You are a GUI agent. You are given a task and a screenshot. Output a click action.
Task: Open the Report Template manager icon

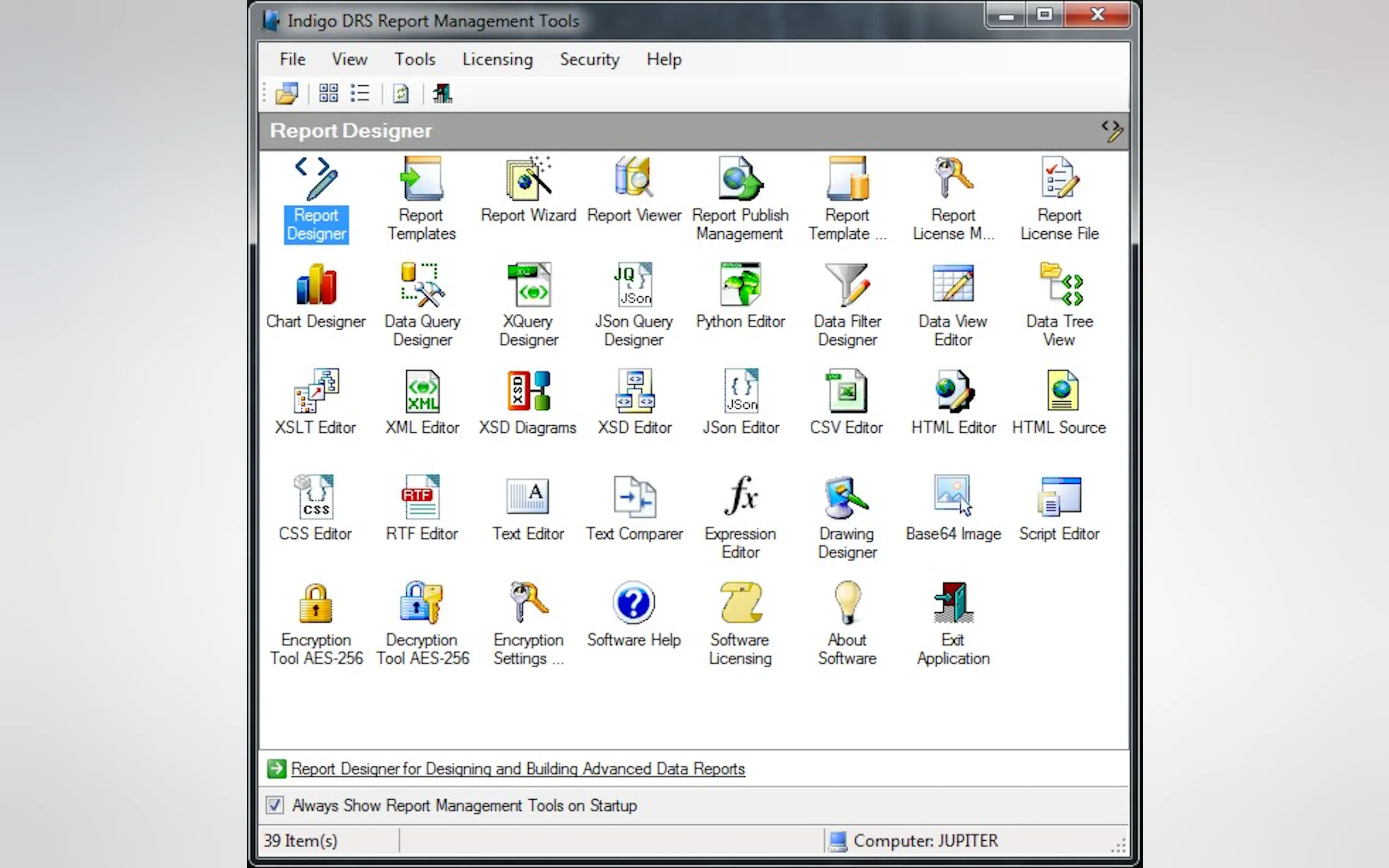point(847,199)
